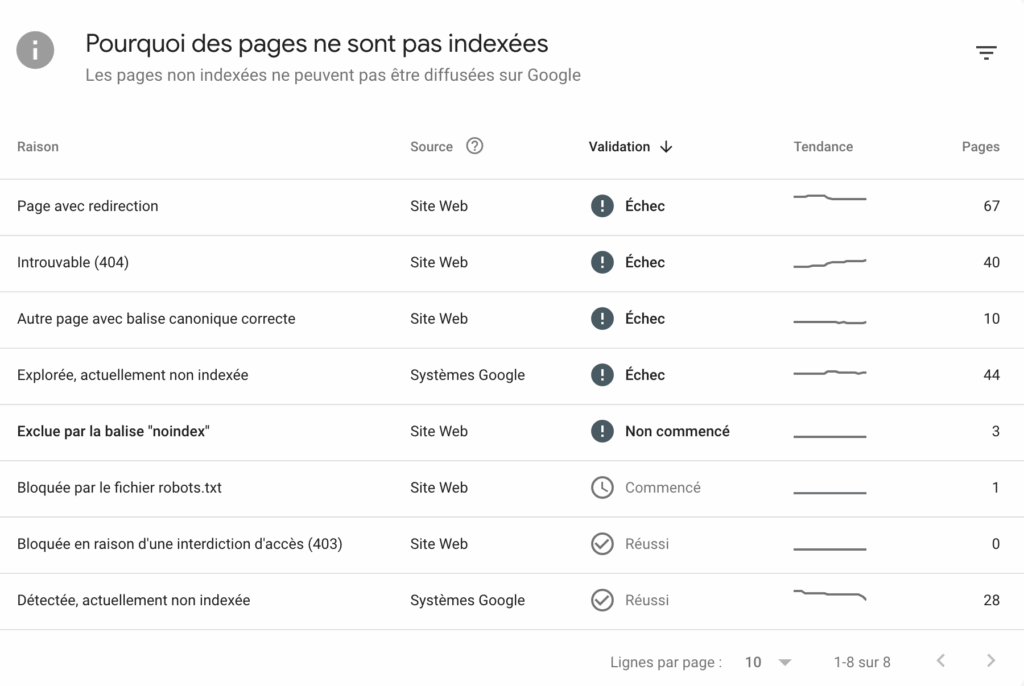The width and height of the screenshot is (1024, 686).
Task: Click trend sparkline for Détectée, actuellement non indexée
Action: tap(829, 597)
